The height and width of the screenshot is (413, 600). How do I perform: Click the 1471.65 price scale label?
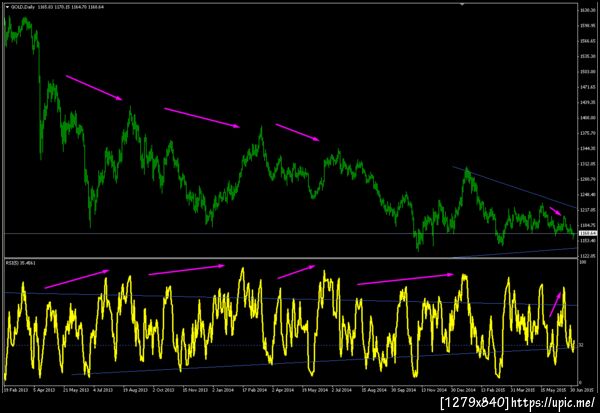pos(588,87)
